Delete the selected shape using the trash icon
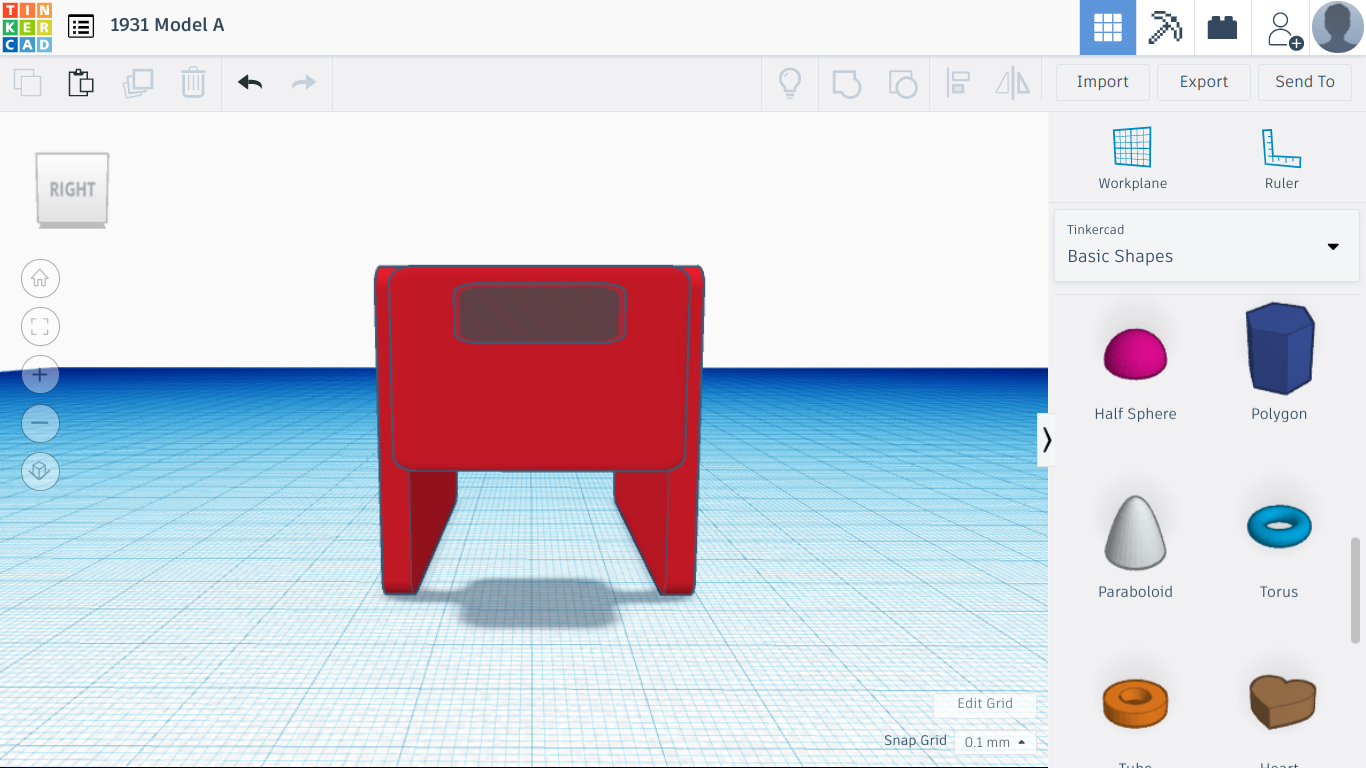 (192, 83)
